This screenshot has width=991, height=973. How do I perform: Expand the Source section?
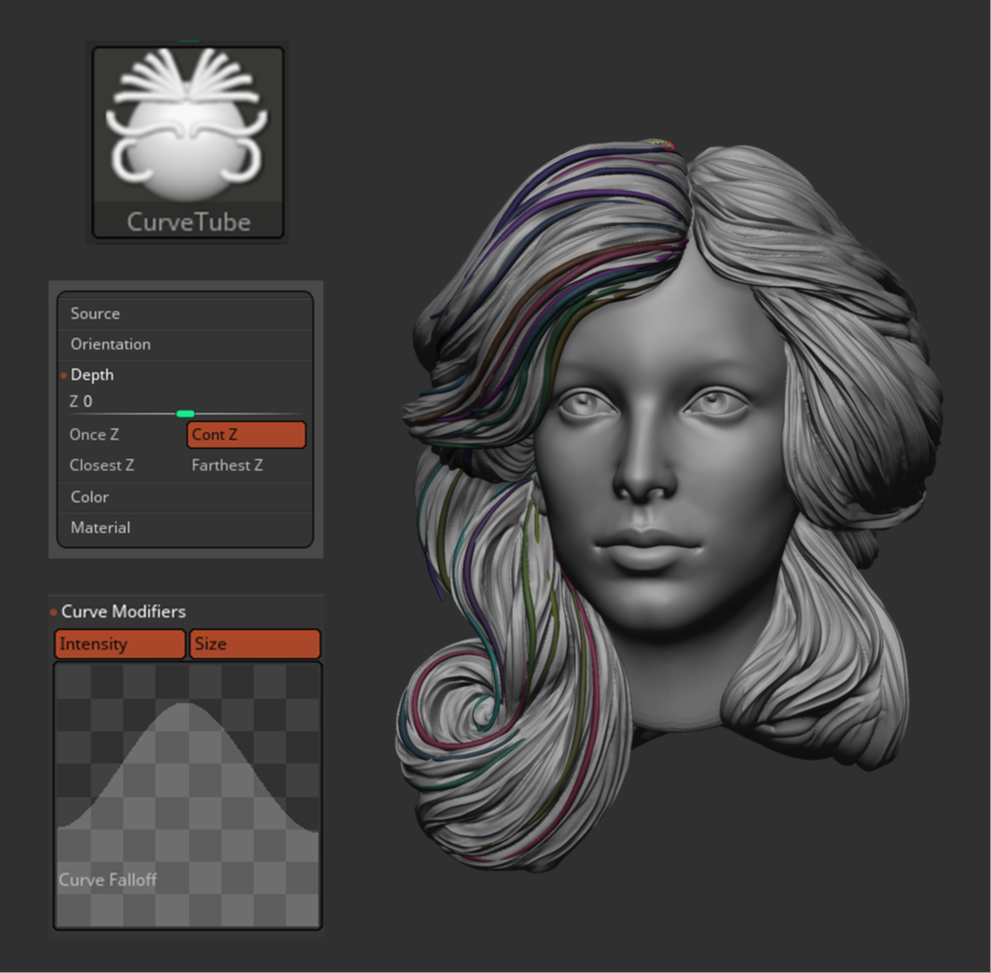tap(185, 313)
